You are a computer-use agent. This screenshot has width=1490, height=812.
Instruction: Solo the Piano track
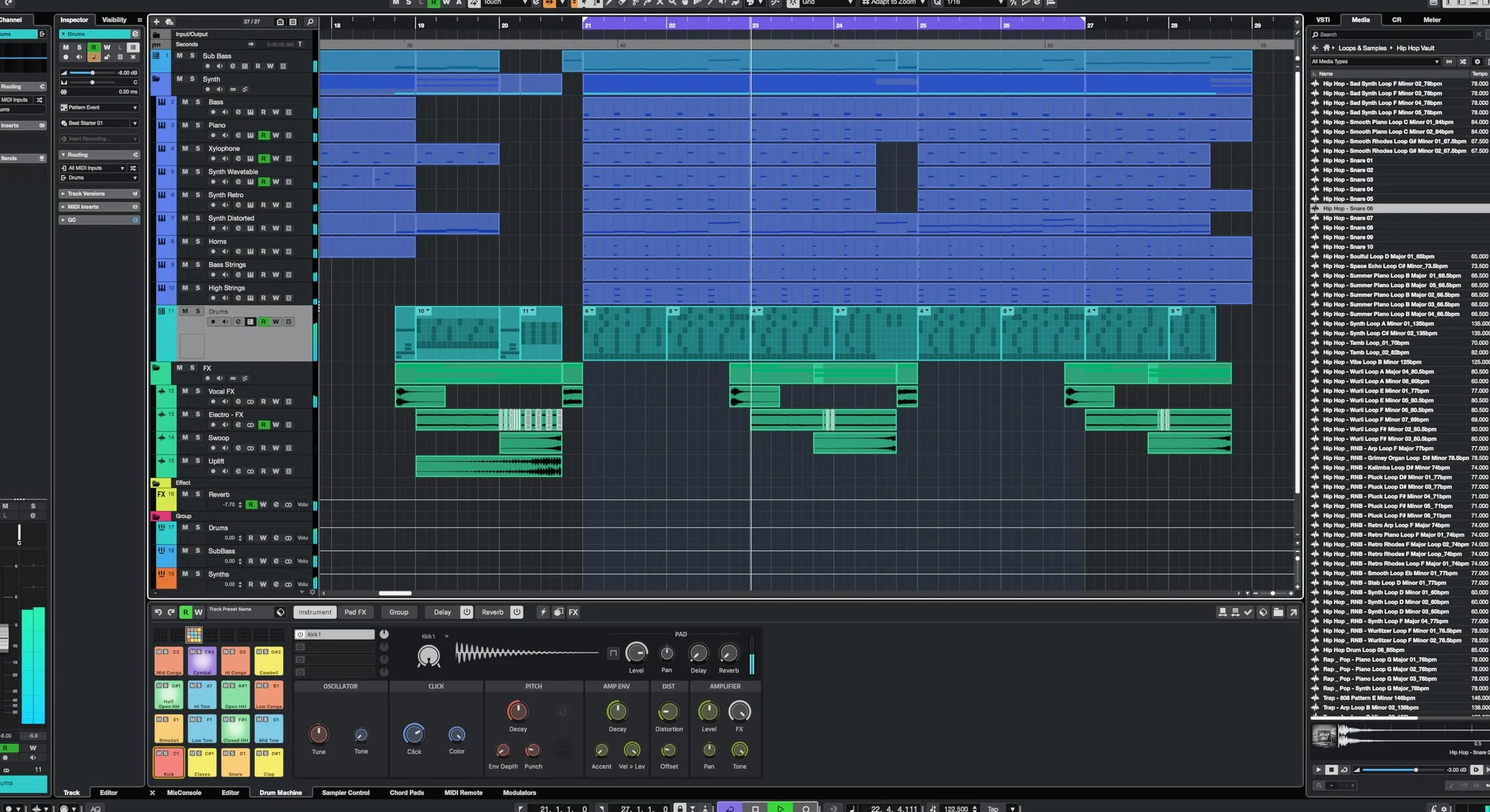(x=198, y=125)
